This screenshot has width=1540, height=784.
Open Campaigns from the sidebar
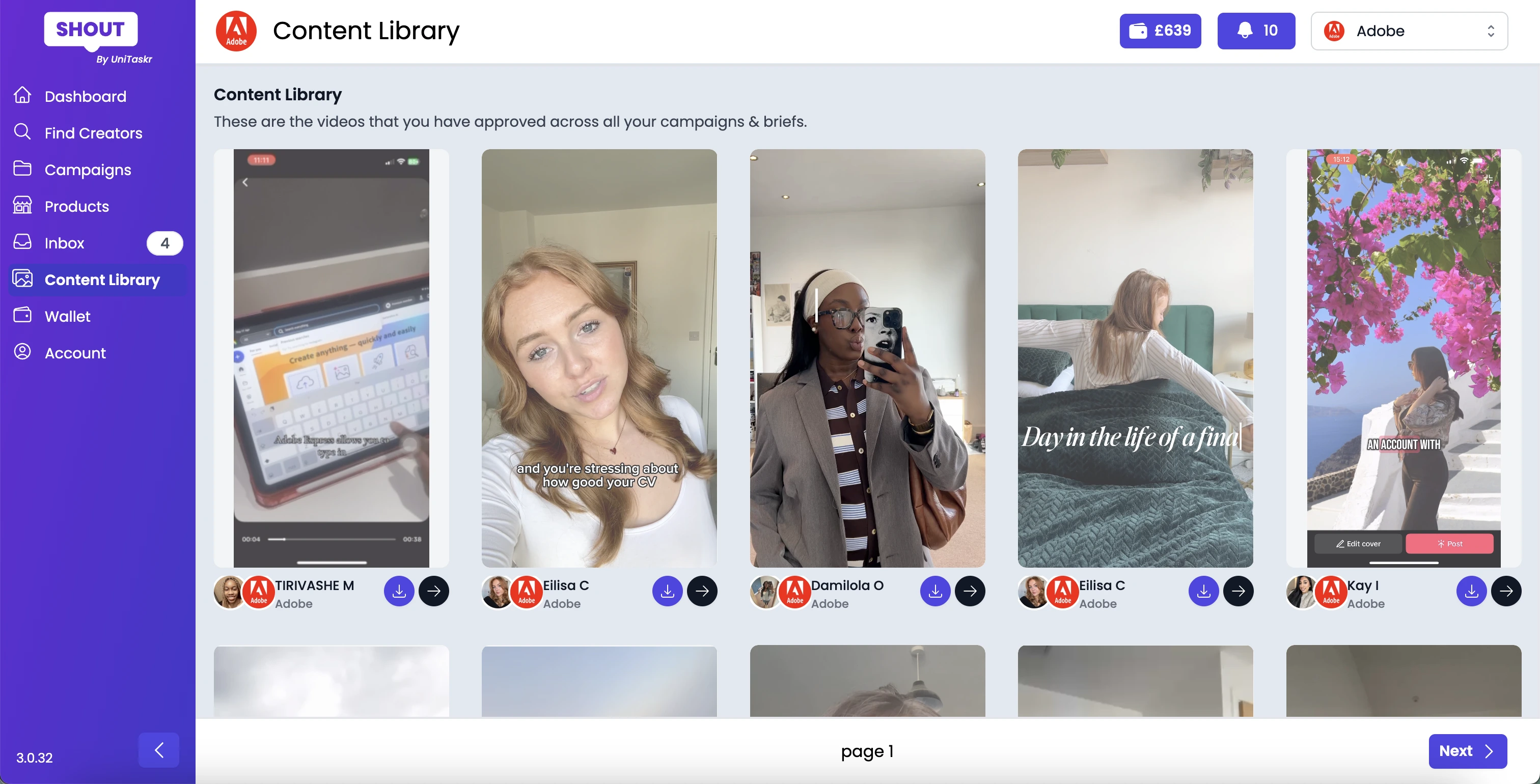87,170
